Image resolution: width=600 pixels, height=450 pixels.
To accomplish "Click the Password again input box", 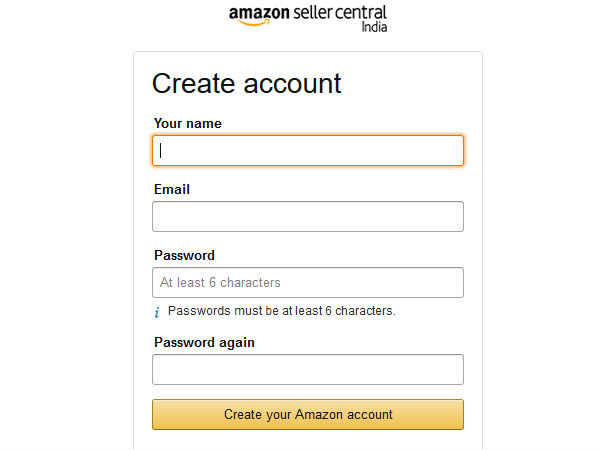I will click(x=308, y=370).
